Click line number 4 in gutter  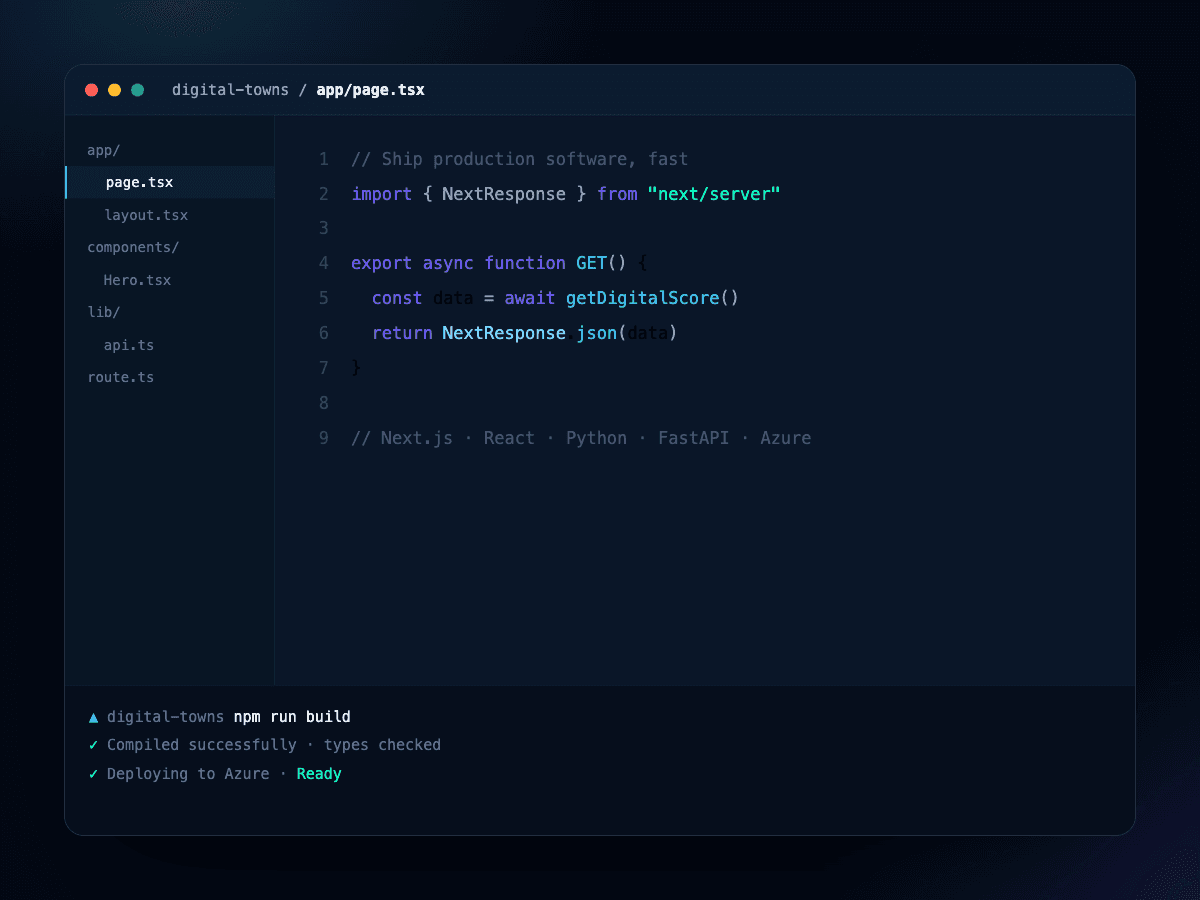click(x=323, y=264)
